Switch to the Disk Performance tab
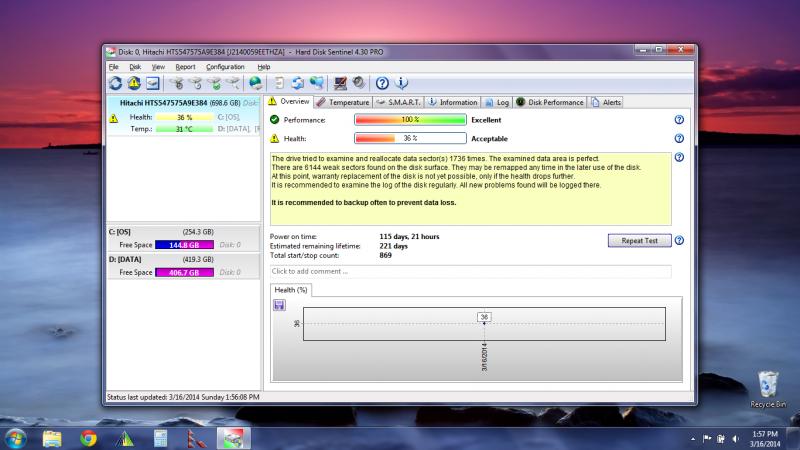800x450 pixels. [x=549, y=102]
